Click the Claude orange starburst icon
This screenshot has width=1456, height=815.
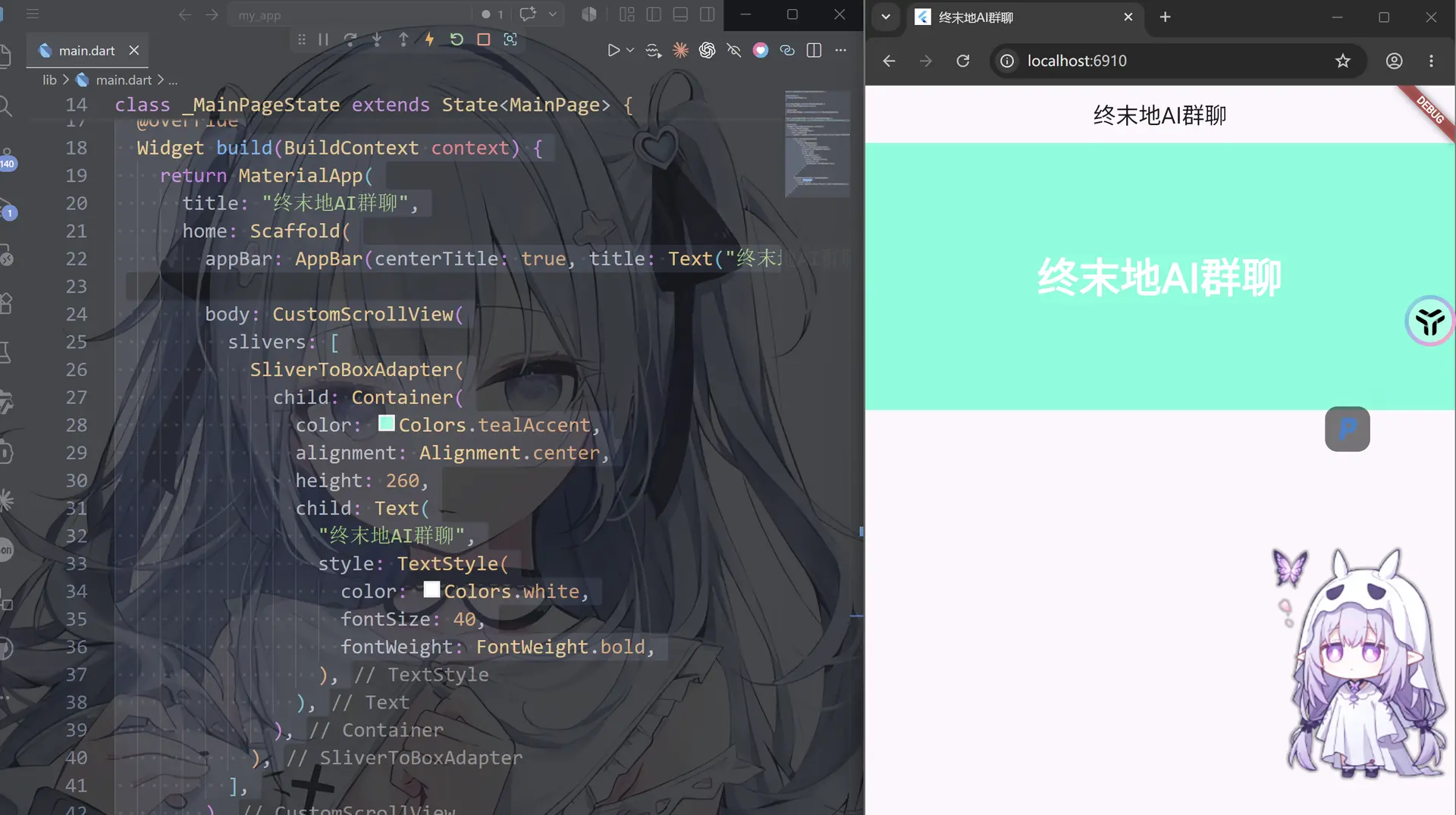[x=680, y=50]
